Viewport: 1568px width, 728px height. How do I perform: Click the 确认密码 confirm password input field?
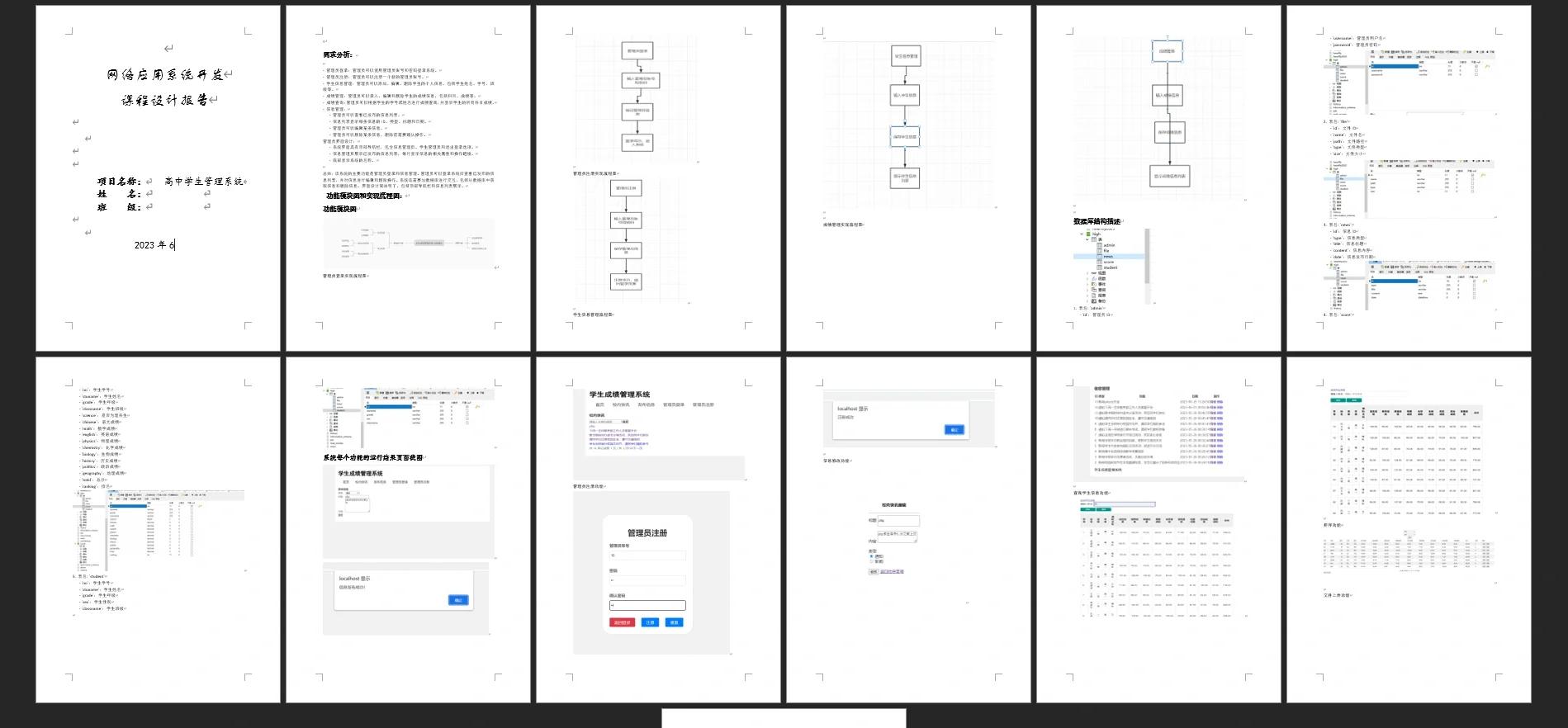[x=647, y=605]
